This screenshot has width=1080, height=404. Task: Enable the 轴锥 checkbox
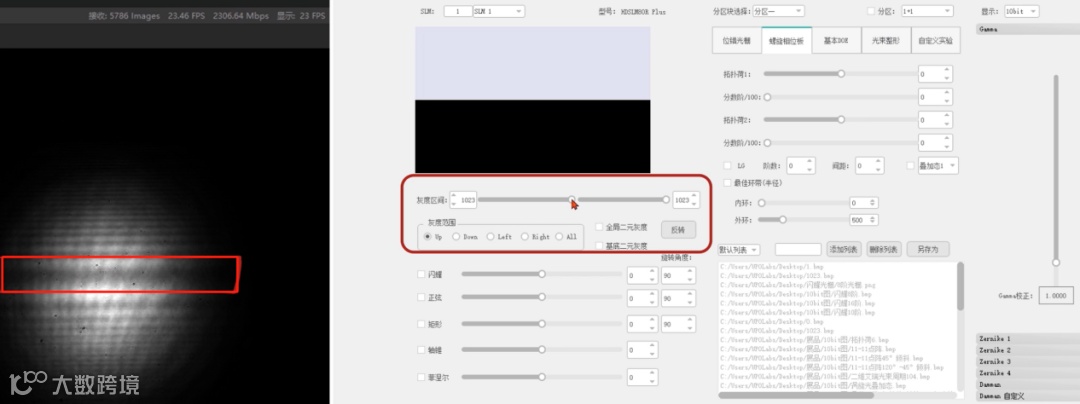421,350
